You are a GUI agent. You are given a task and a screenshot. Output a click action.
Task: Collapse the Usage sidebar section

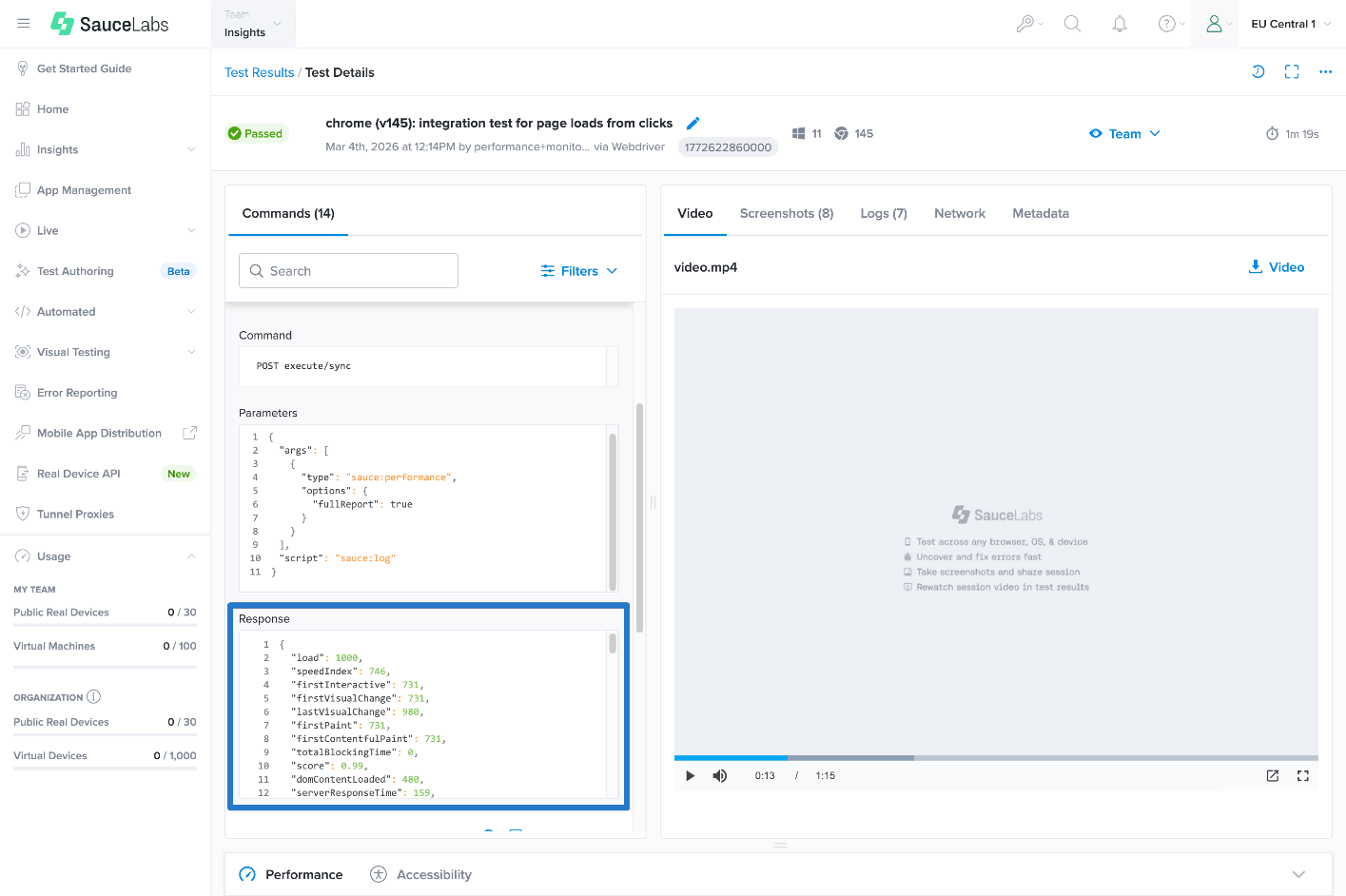point(105,556)
